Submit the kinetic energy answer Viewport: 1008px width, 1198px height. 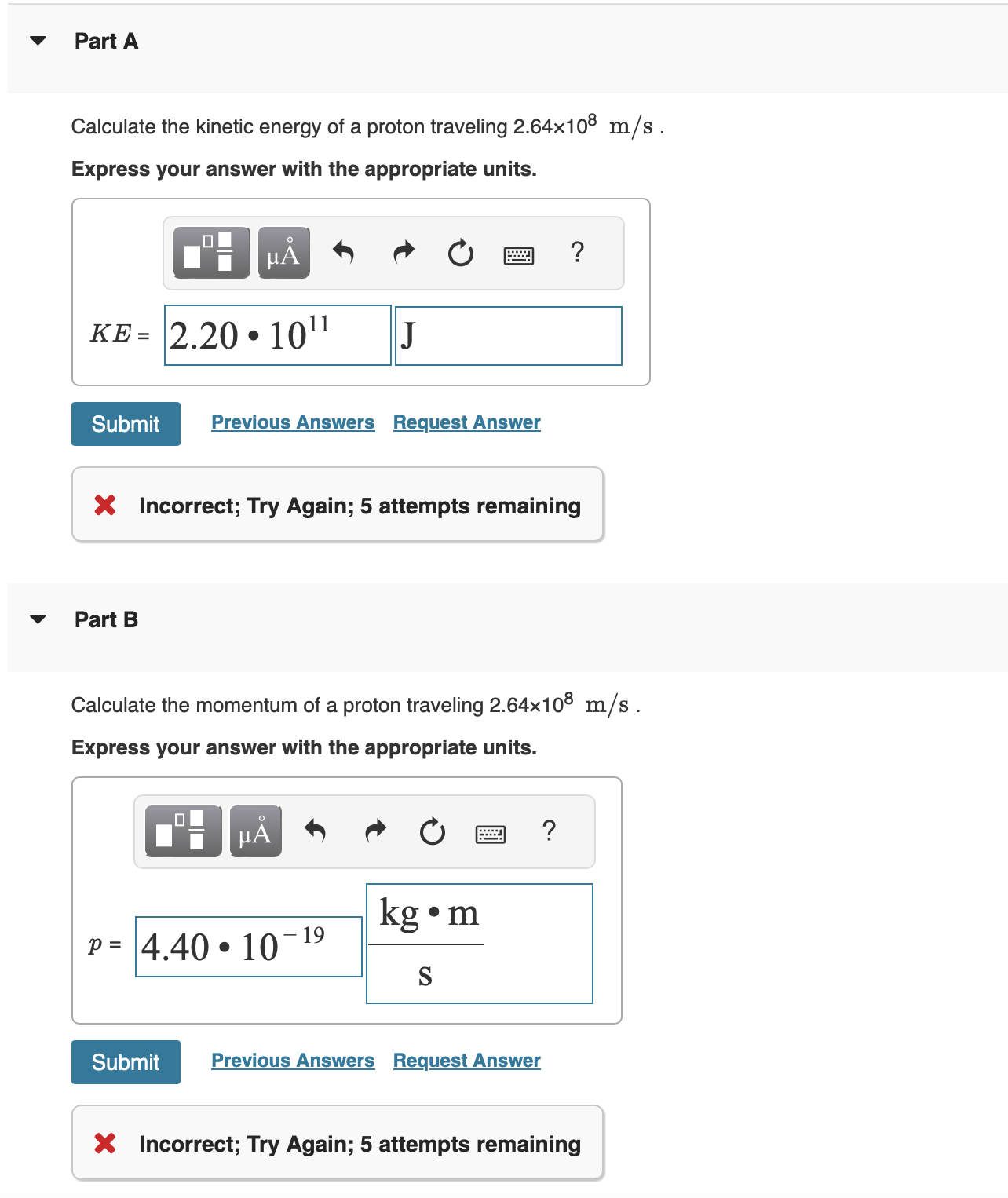[125, 424]
